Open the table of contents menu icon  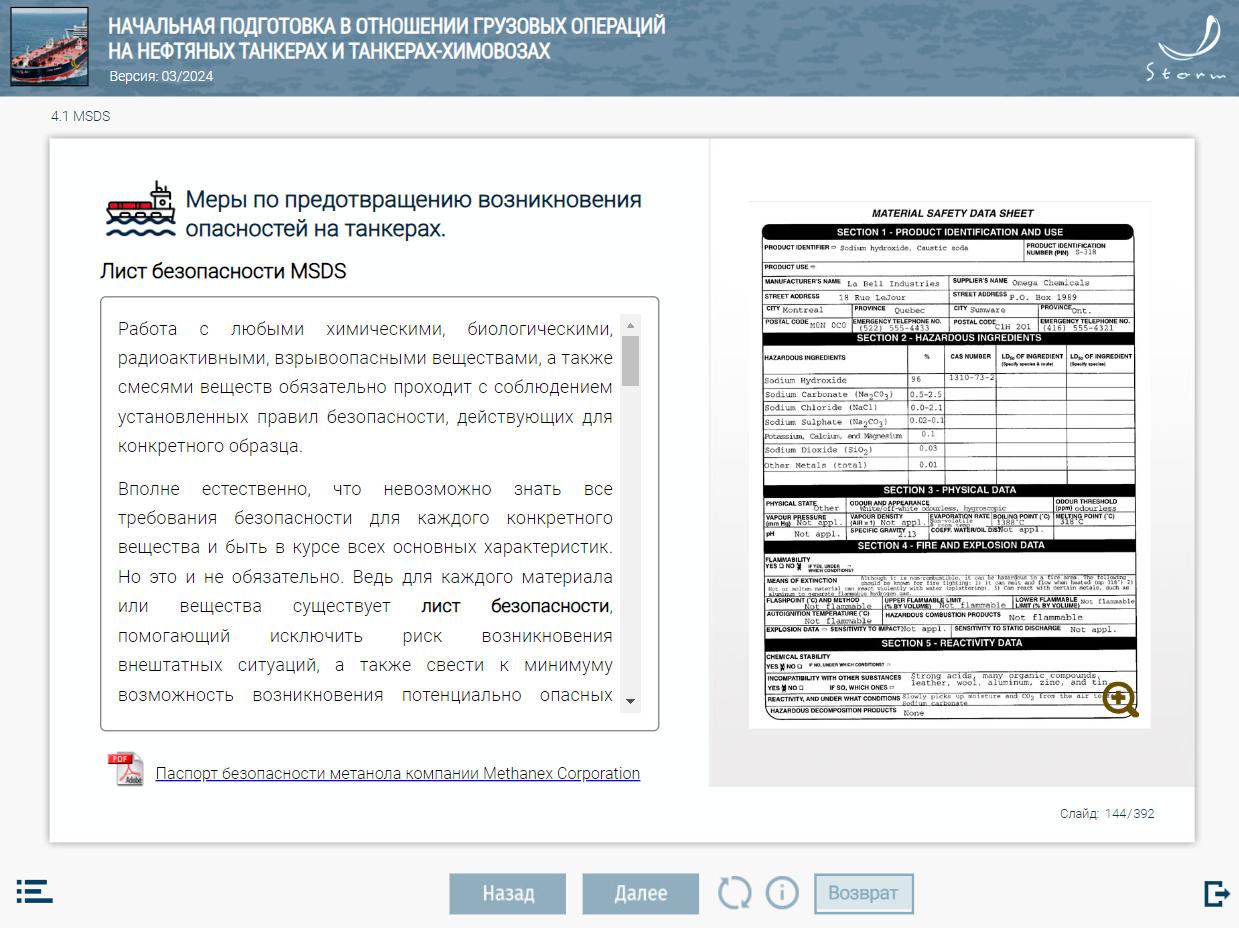(34, 892)
